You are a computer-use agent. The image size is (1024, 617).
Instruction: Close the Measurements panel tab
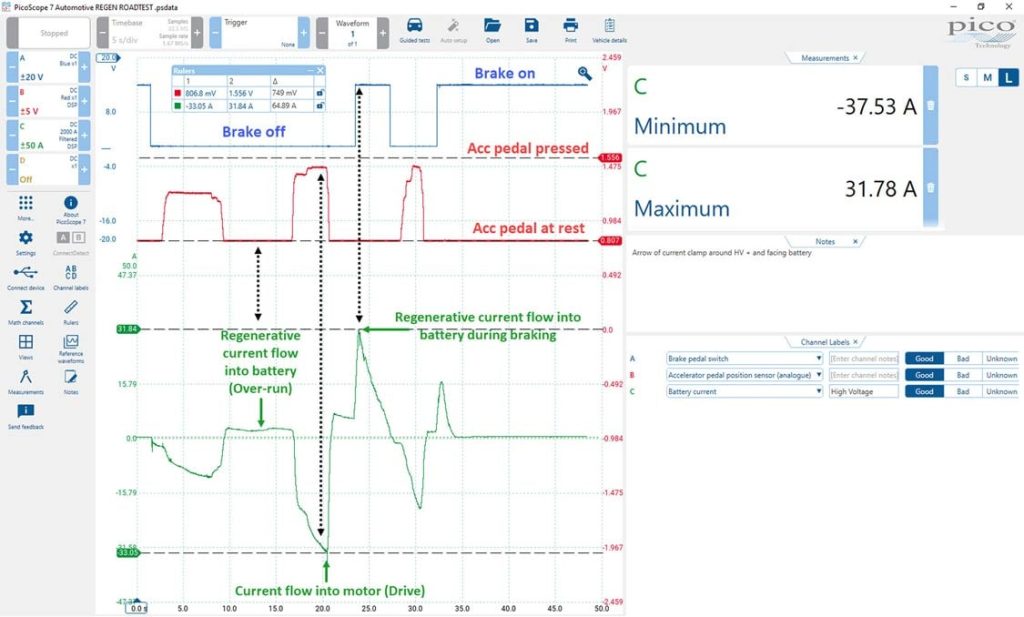coord(856,58)
